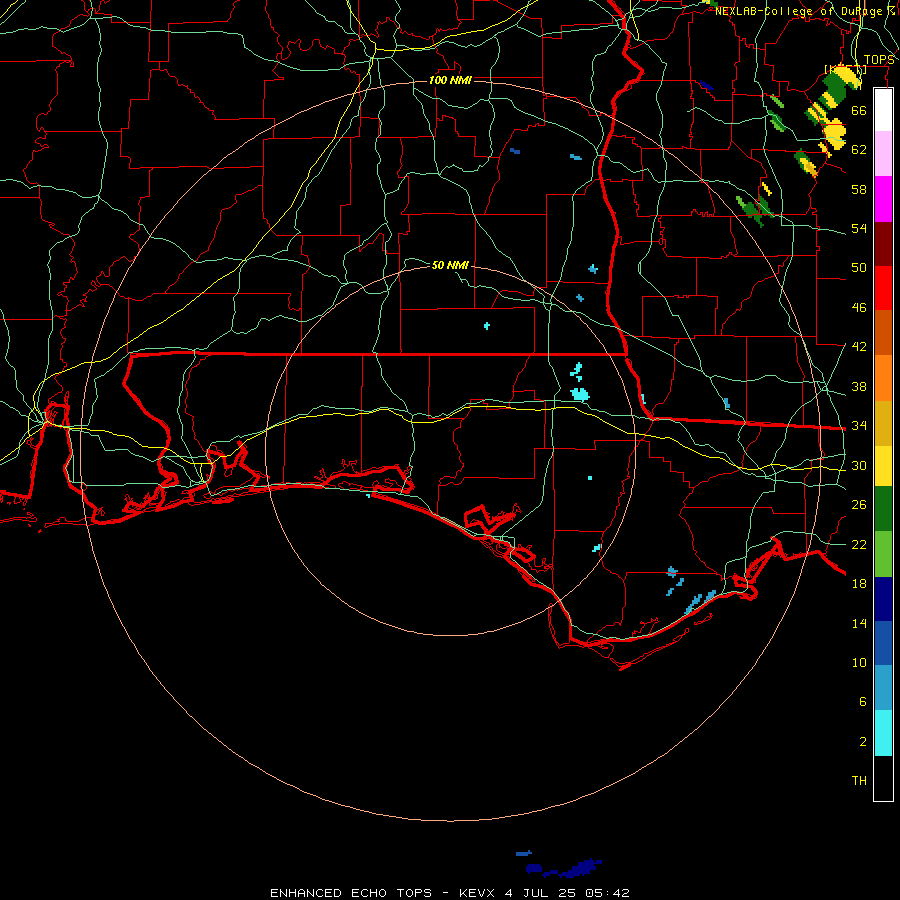Click the legend value "18"

tap(859, 584)
